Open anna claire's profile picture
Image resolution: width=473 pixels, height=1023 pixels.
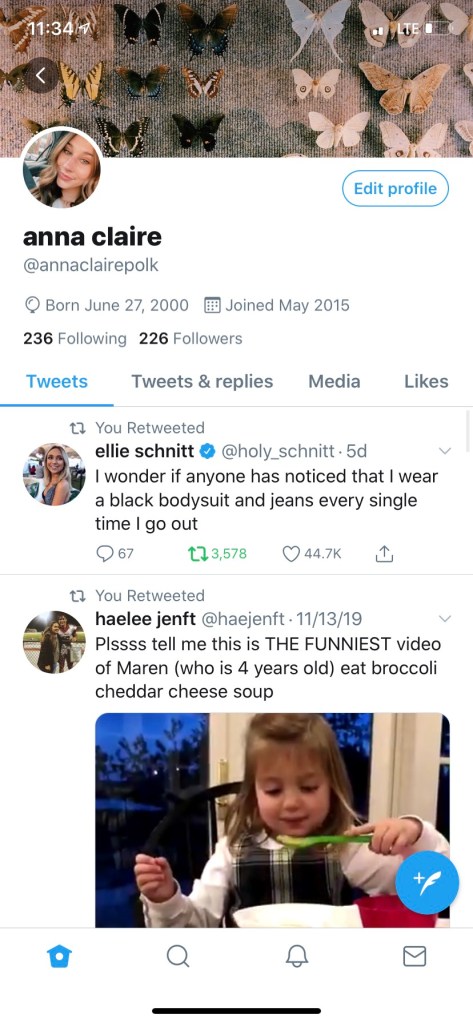[x=61, y=168]
